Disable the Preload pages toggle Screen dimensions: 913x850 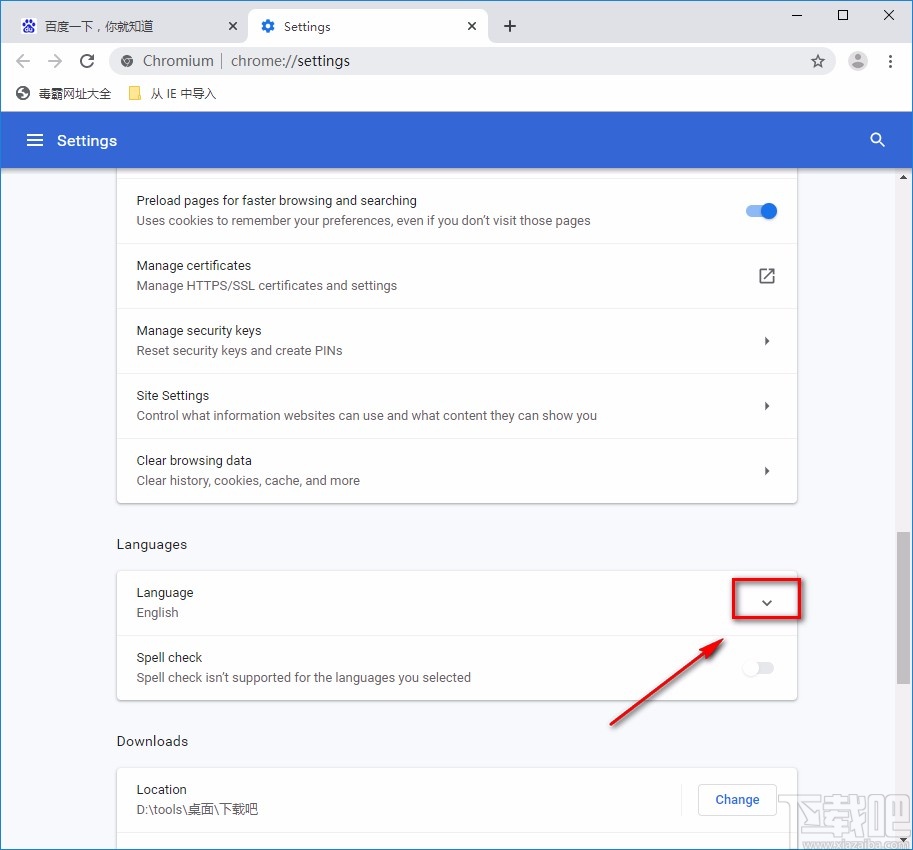click(x=761, y=211)
